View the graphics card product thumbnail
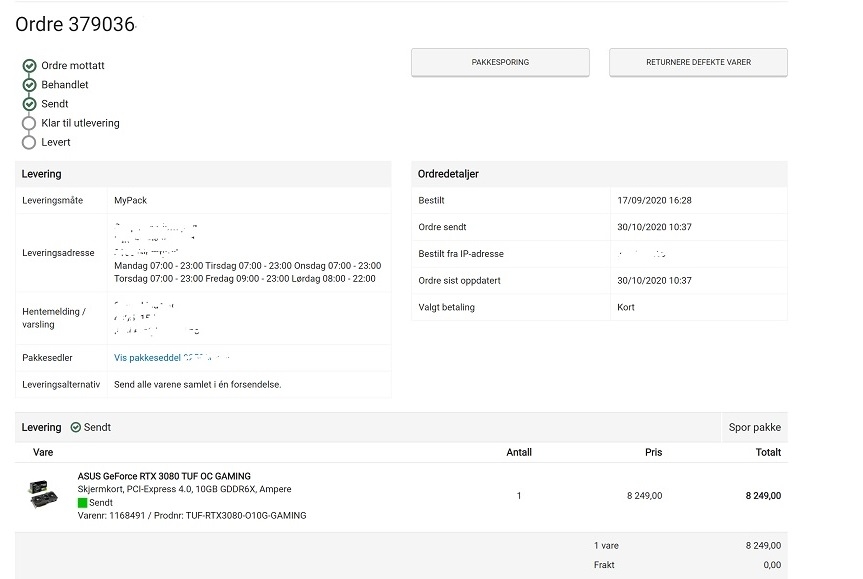 [43, 494]
